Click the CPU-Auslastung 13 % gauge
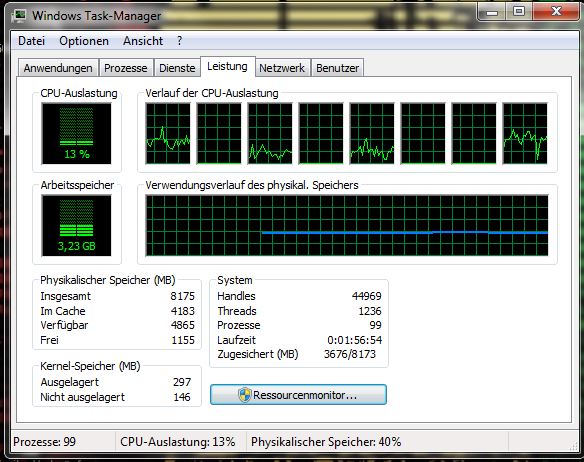The image size is (584, 462). [76, 133]
